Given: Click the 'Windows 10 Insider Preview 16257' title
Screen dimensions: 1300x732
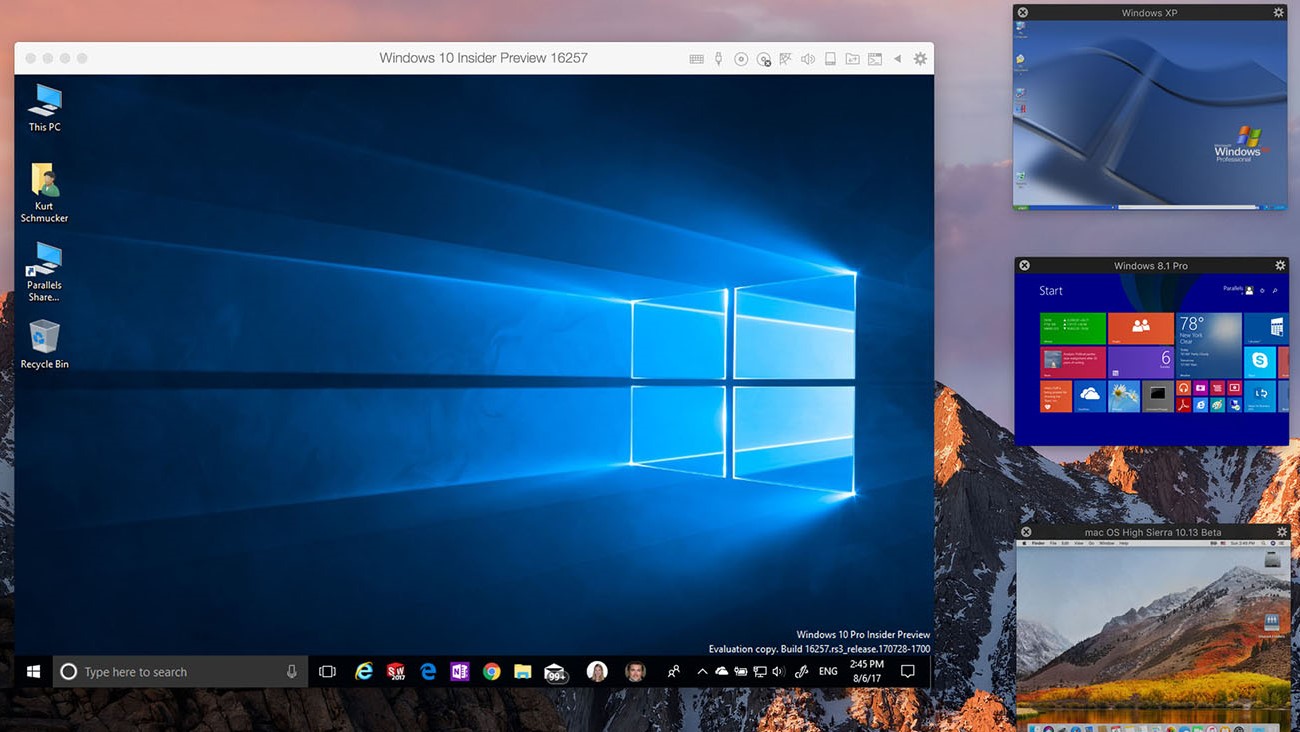Looking at the screenshot, I should [x=483, y=58].
